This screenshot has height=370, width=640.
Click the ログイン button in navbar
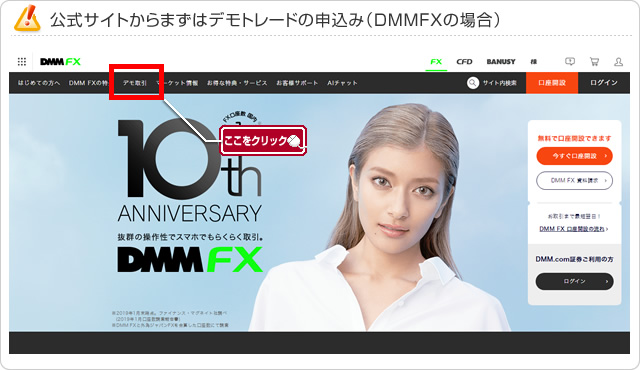(604, 83)
